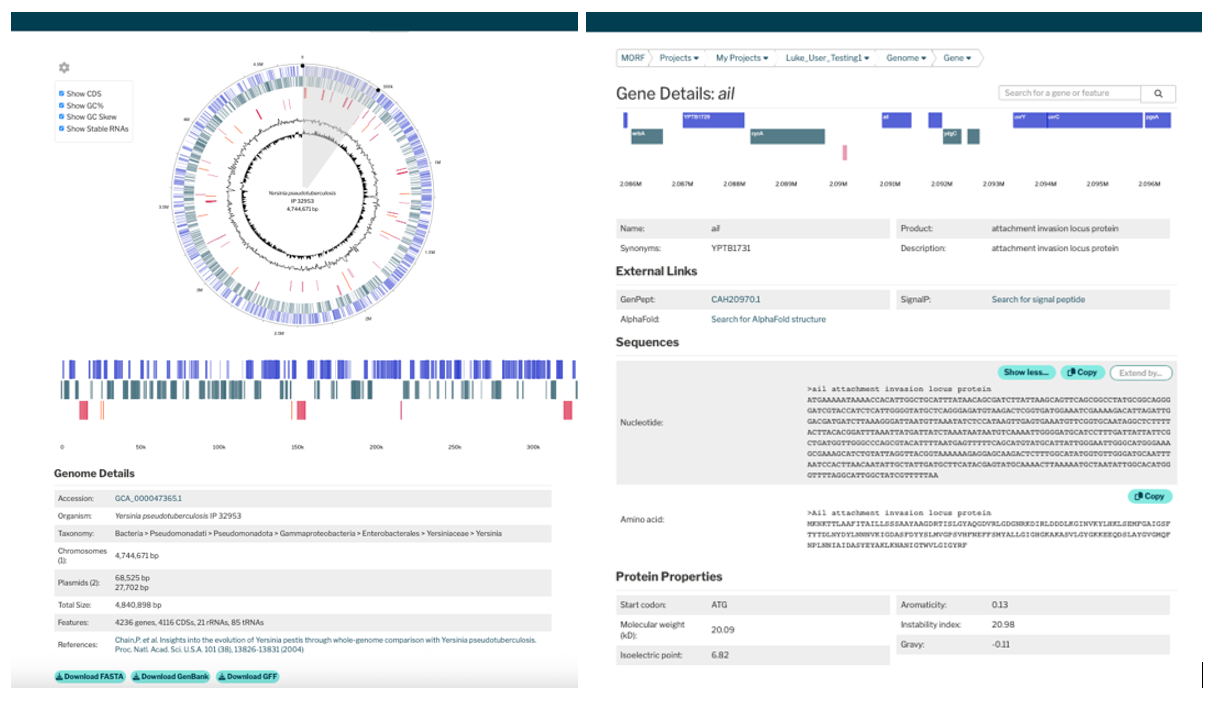Copy the amino acid sequence

click(x=1149, y=496)
